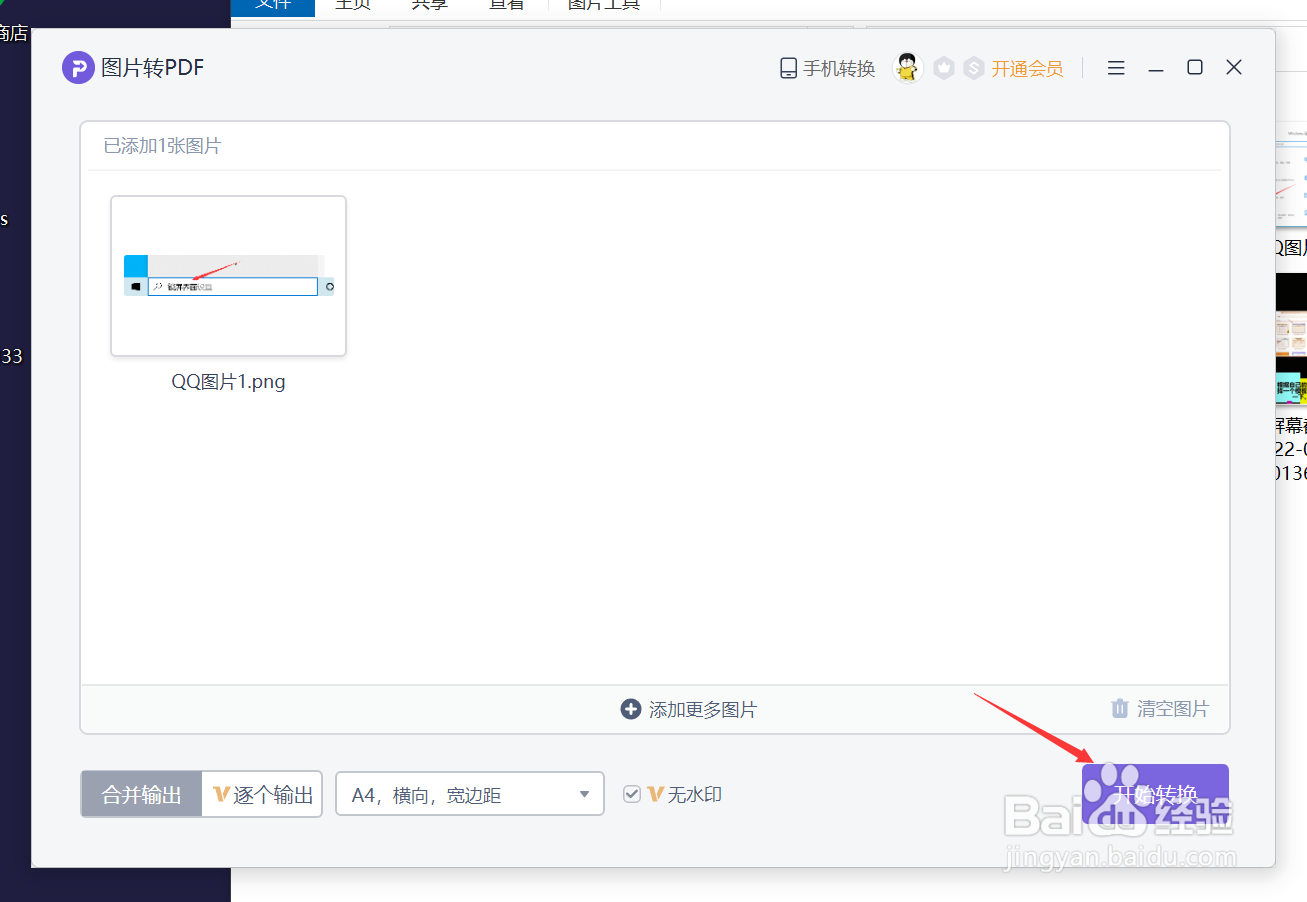Select the QQ图片1.png thumbnail
The image size is (1307, 902).
click(x=228, y=275)
